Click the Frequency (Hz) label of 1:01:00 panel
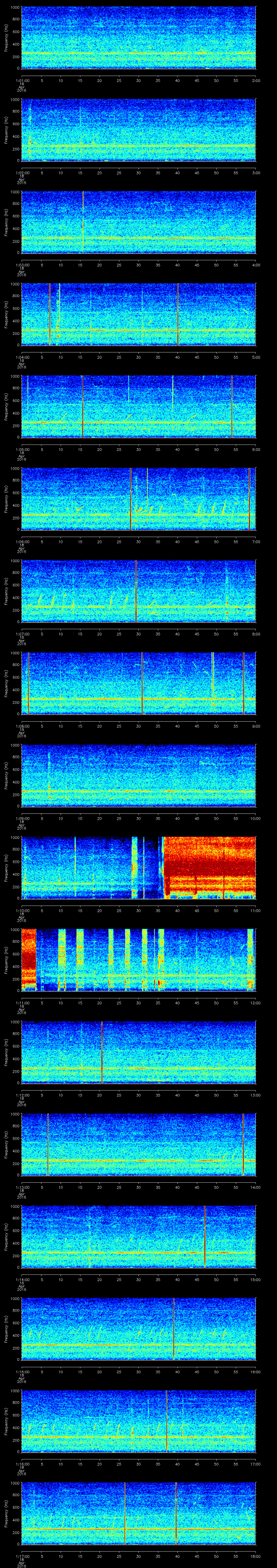277x1568 pixels. click(6, 38)
